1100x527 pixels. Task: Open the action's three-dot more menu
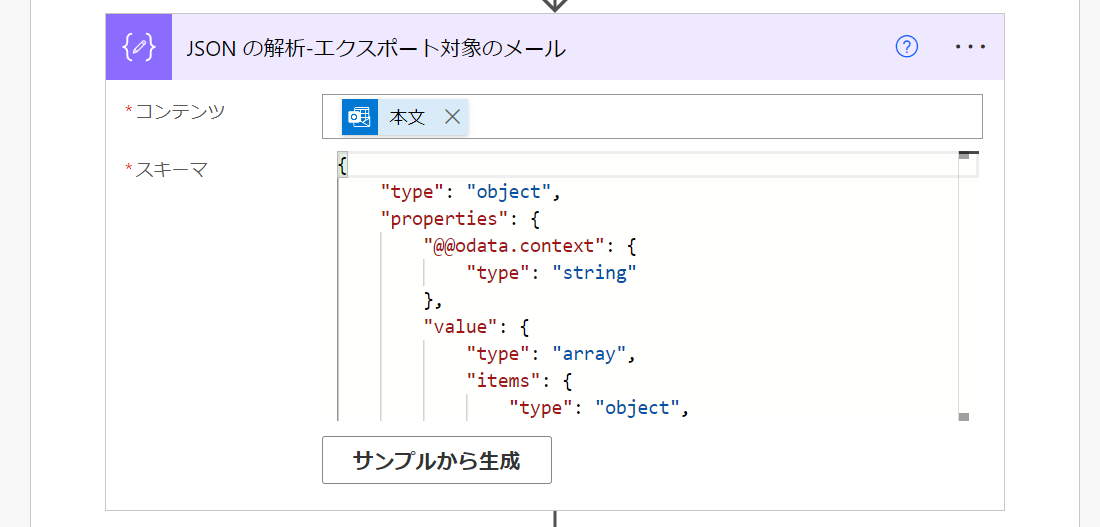pos(971,47)
